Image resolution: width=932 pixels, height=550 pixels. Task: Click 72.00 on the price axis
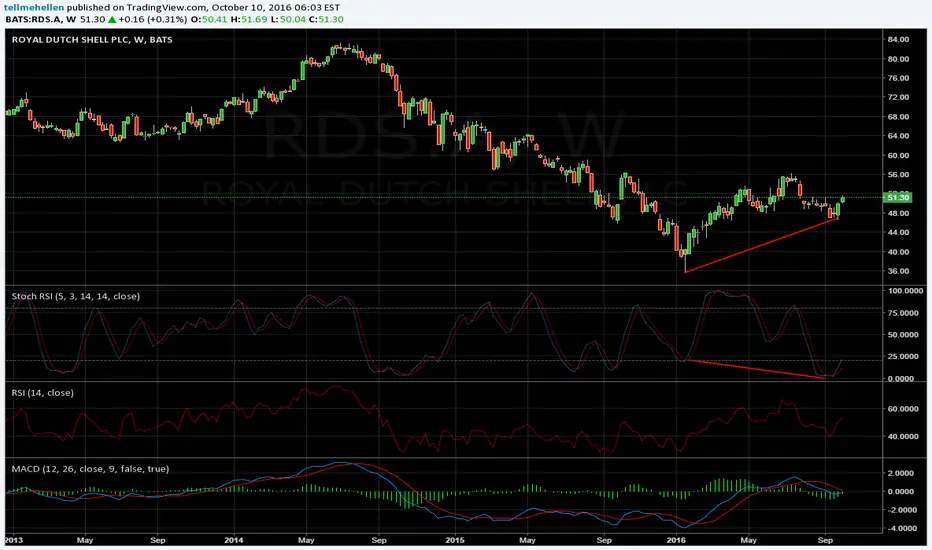(898, 97)
